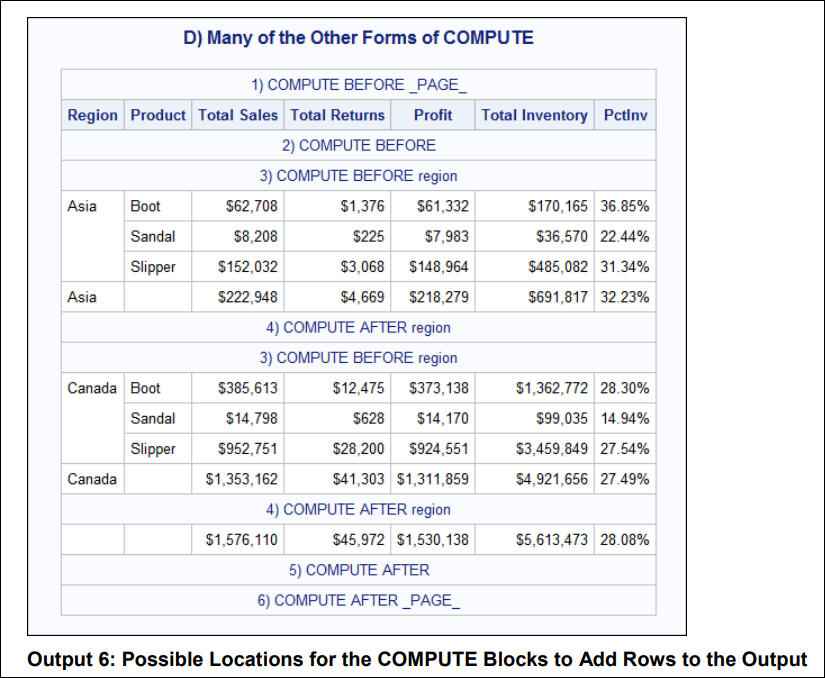Click the $218,279 Asia total profit cell
Screen dimensions: 825x678
439,297
